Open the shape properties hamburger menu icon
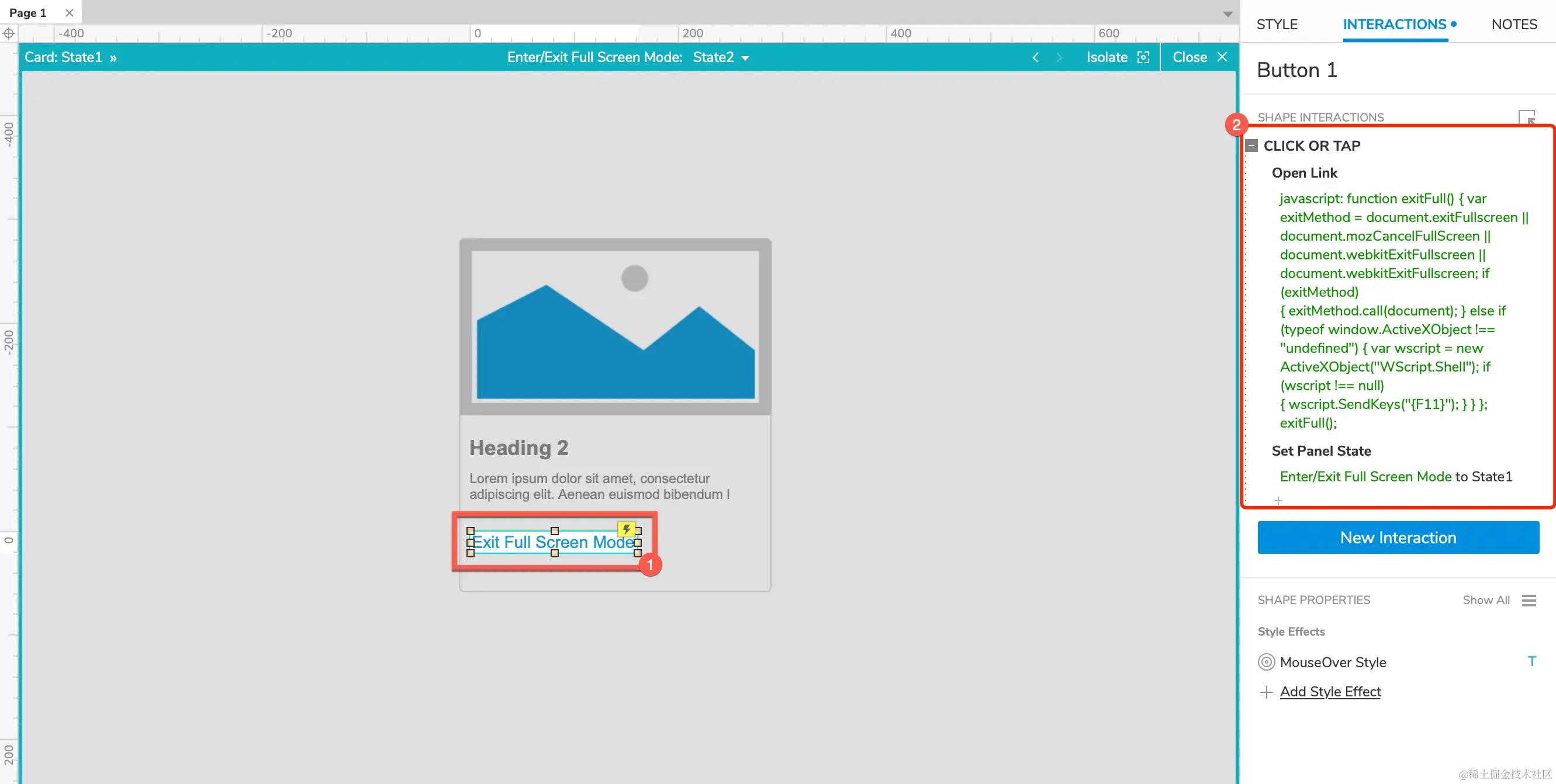1556x784 pixels. pyautogui.click(x=1529, y=600)
